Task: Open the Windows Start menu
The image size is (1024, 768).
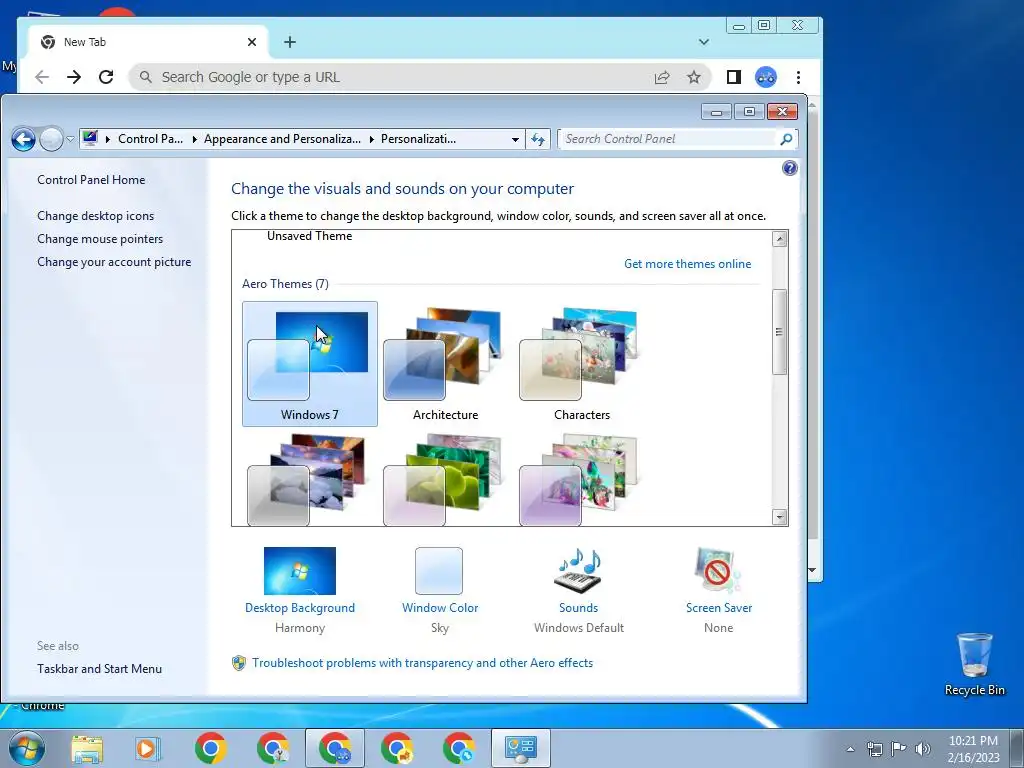Action: [x=27, y=748]
